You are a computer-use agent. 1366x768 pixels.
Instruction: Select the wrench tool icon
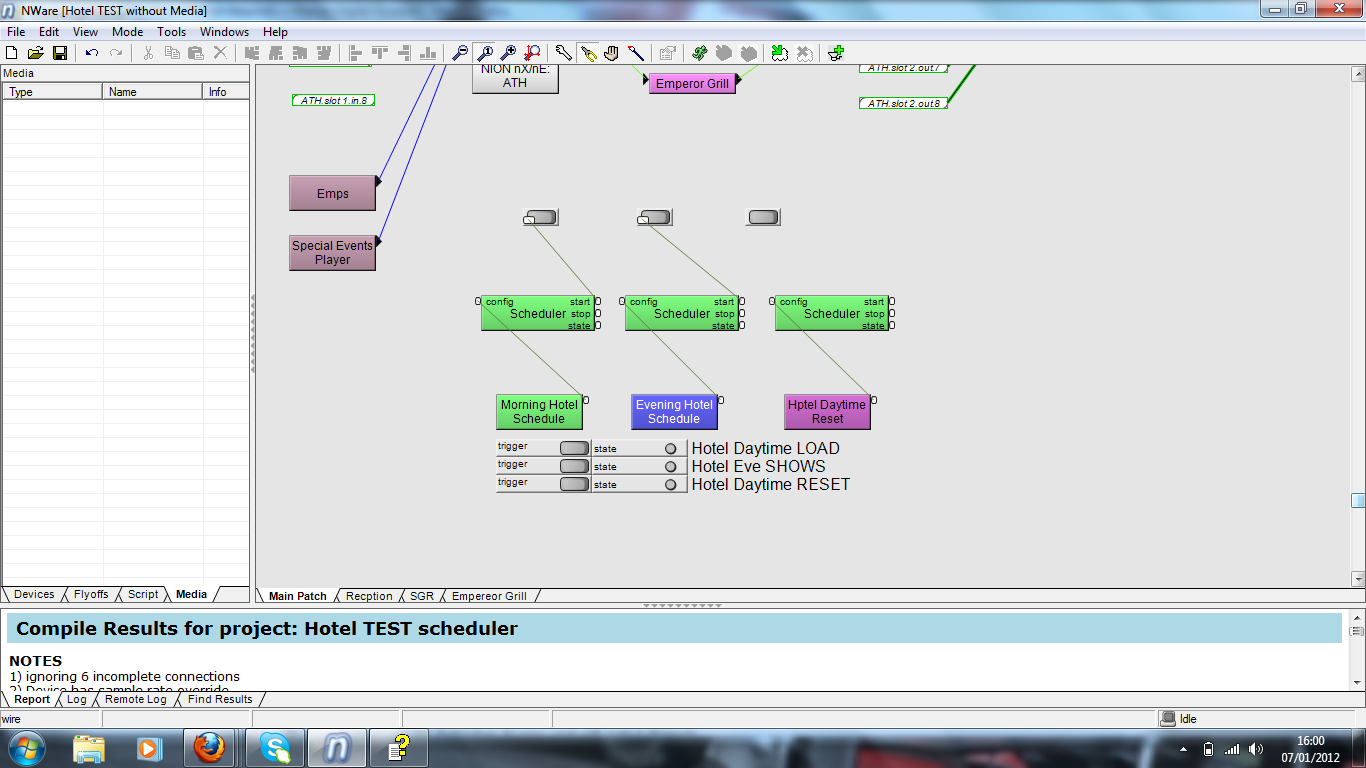pyautogui.click(x=563, y=53)
